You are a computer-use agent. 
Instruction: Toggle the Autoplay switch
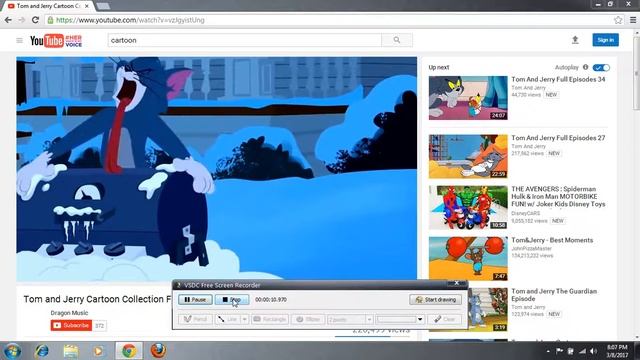point(601,67)
